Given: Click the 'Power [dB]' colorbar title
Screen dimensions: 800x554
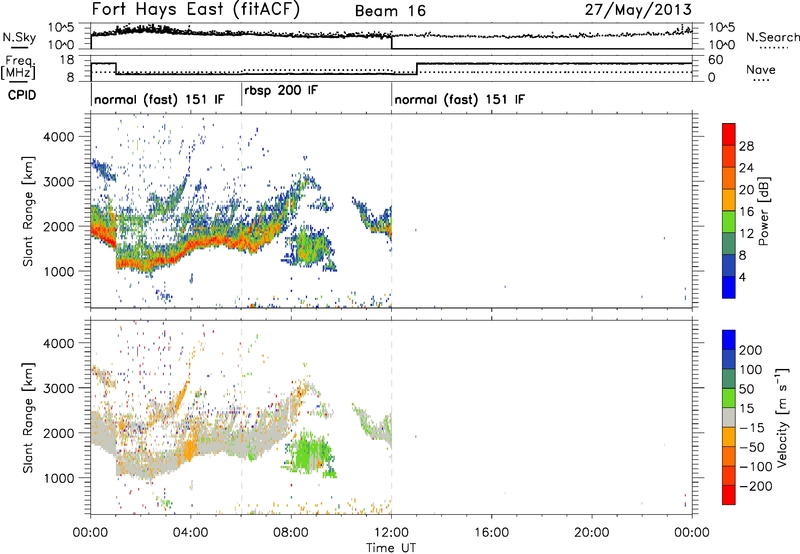Looking at the screenshot, I should click(x=764, y=211).
